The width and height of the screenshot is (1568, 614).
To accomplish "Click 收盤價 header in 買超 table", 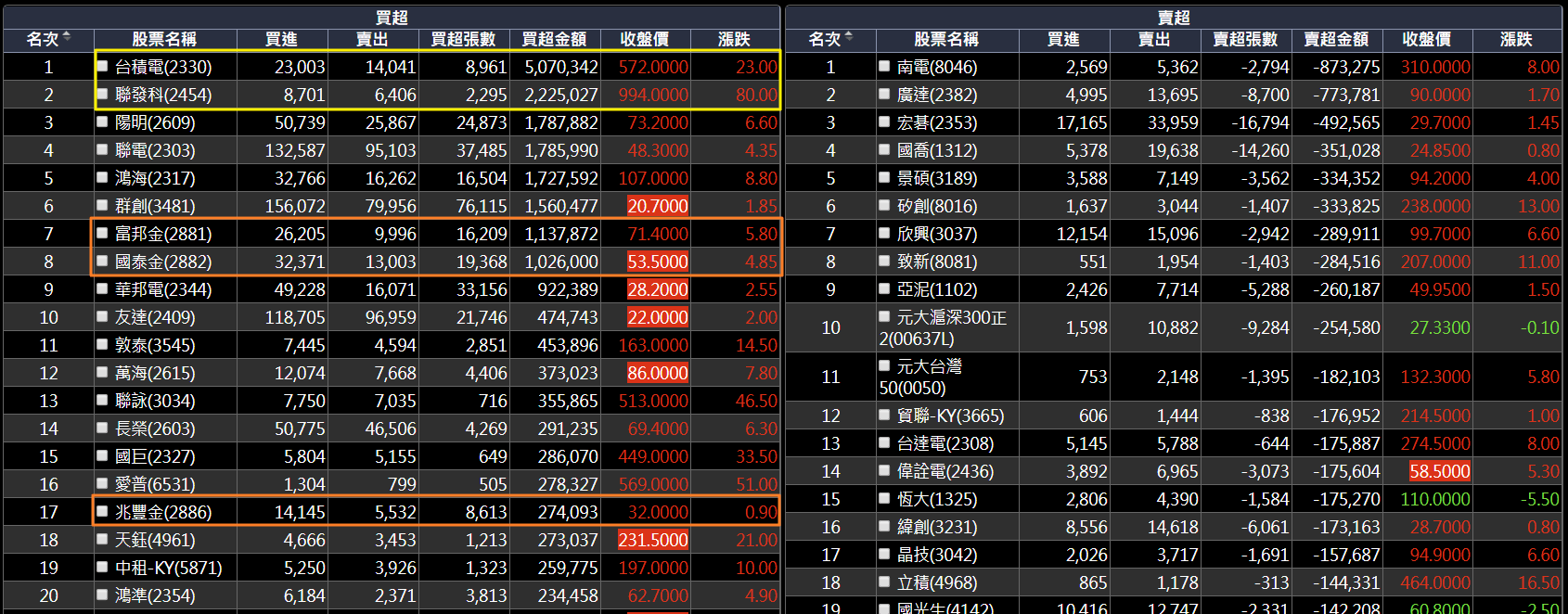I will (x=645, y=39).
